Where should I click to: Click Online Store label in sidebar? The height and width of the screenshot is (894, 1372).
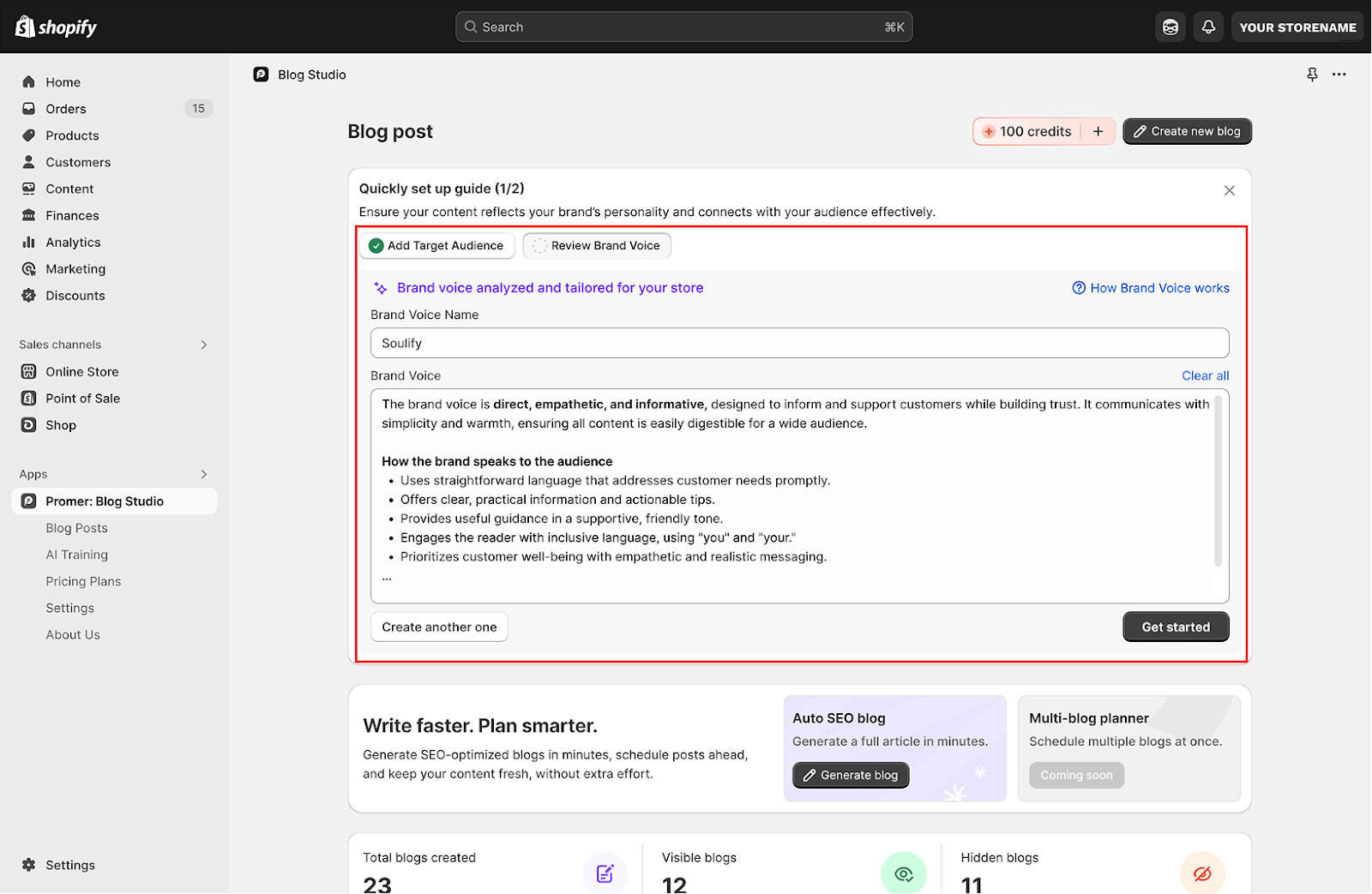(82, 372)
